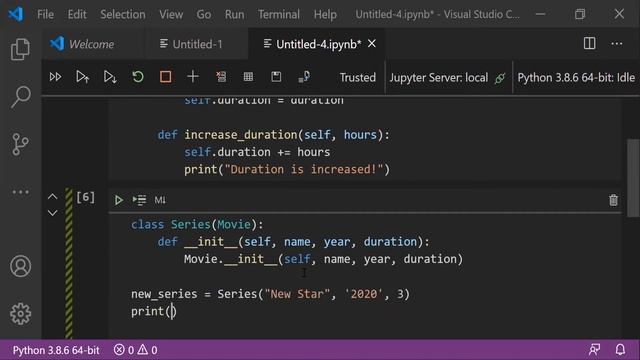This screenshot has width=640, height=360.
Task: Open the File menu
Action: [45, 15]
